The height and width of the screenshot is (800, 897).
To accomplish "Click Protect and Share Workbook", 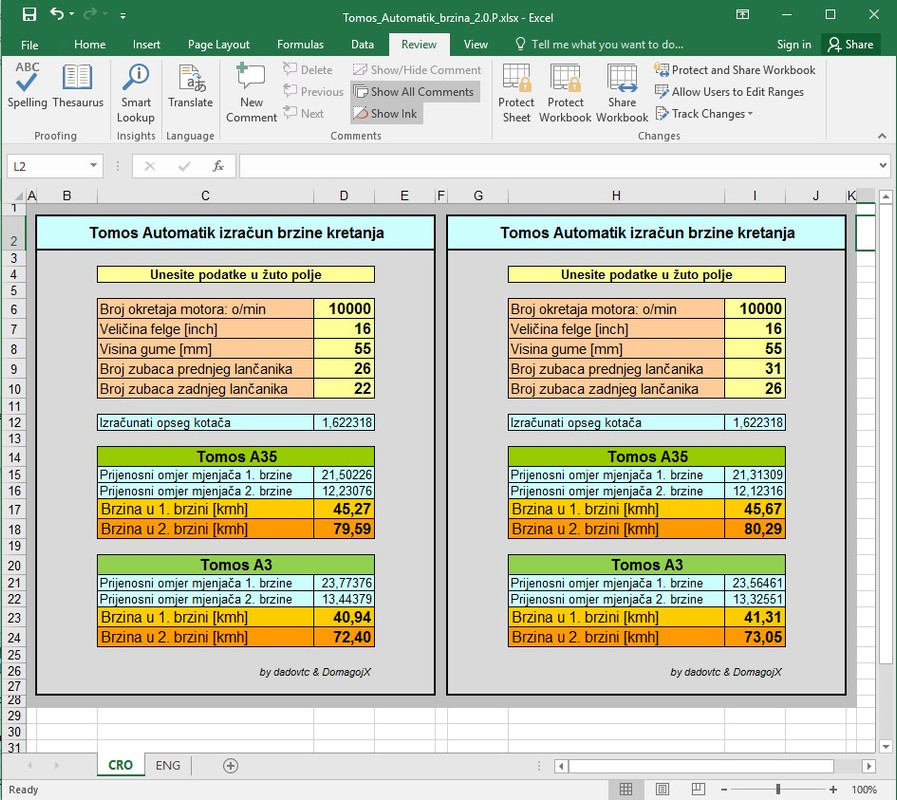I will coord(735,70).
